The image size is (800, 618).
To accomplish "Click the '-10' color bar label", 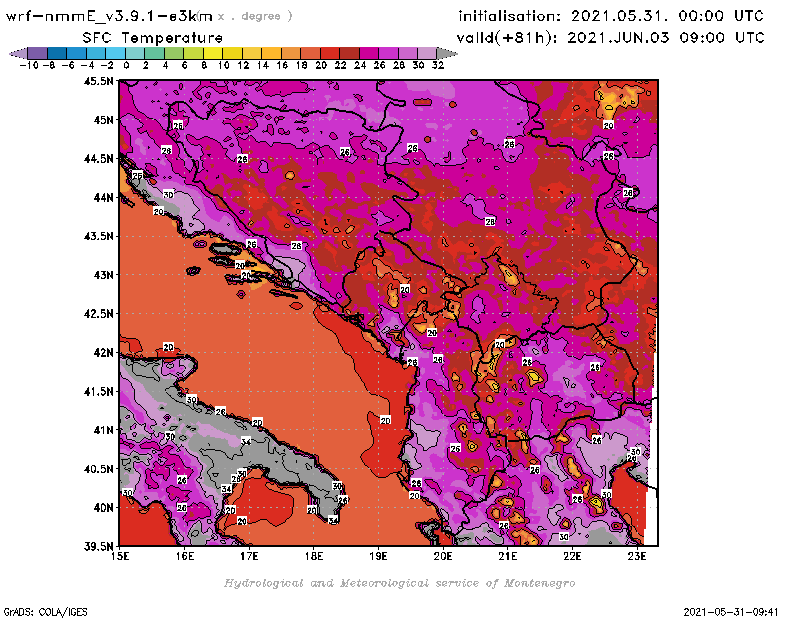I will pyautogui.click(x=29, y=65).
